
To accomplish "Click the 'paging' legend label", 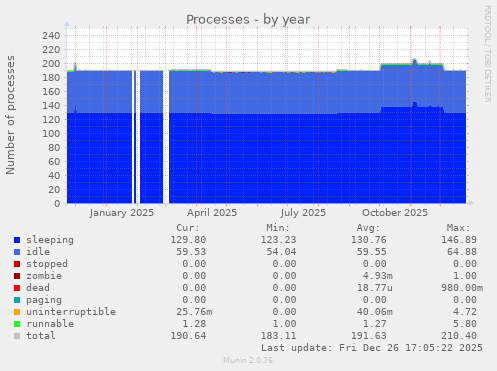I will click(x=44, y=300).
